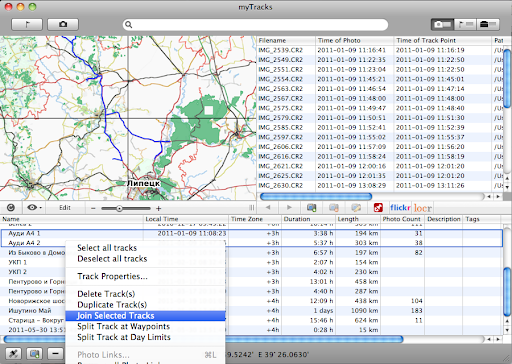512x364 pixels.
Task: Sort tracks by Local Time column header
Action: (186, 219)
